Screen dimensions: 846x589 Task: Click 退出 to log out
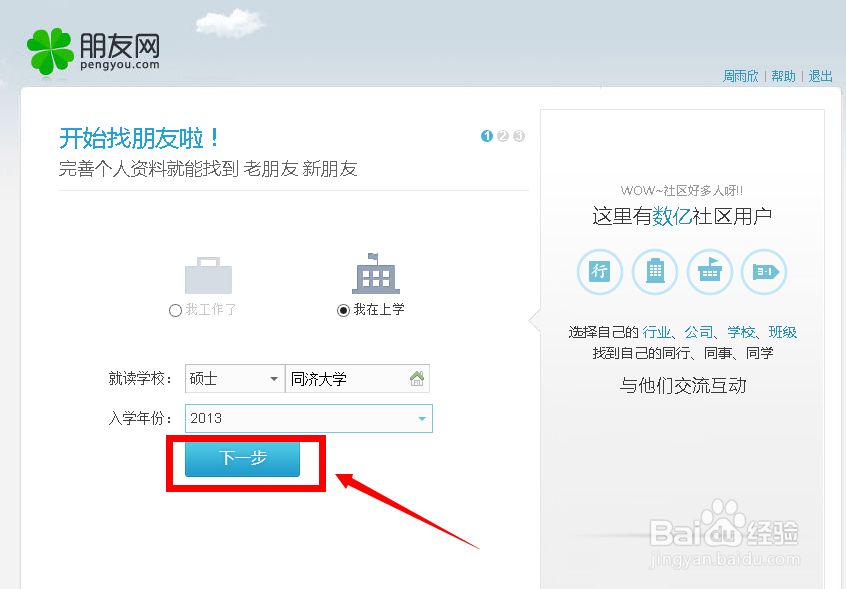(820, 75)
